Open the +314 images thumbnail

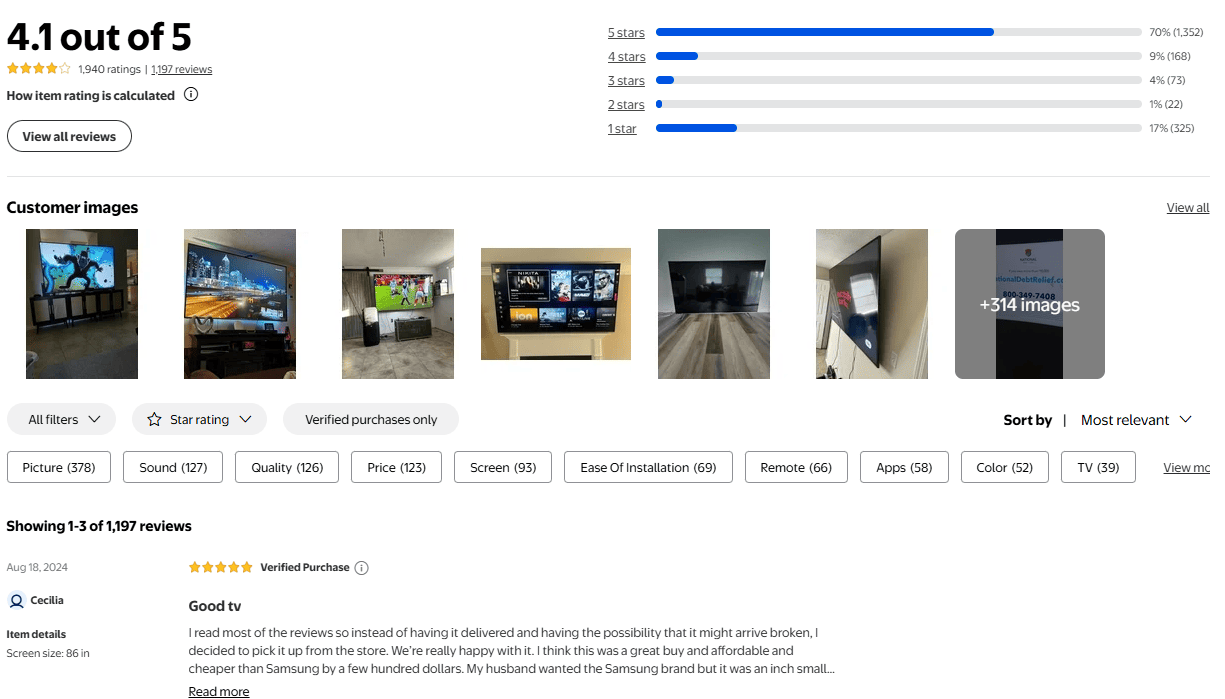tap(1029, 303)
